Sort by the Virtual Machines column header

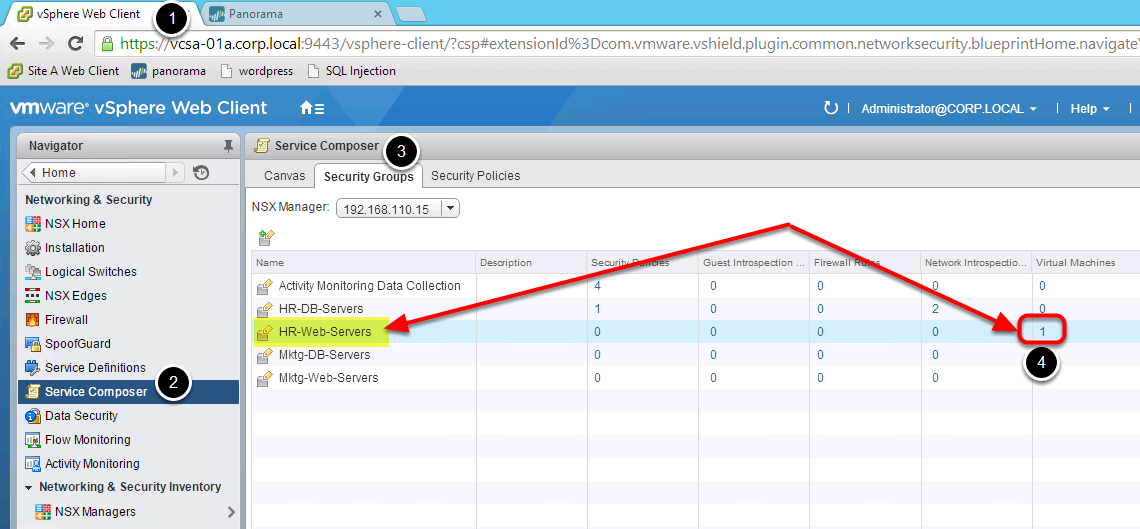(x=1085, y=262)
